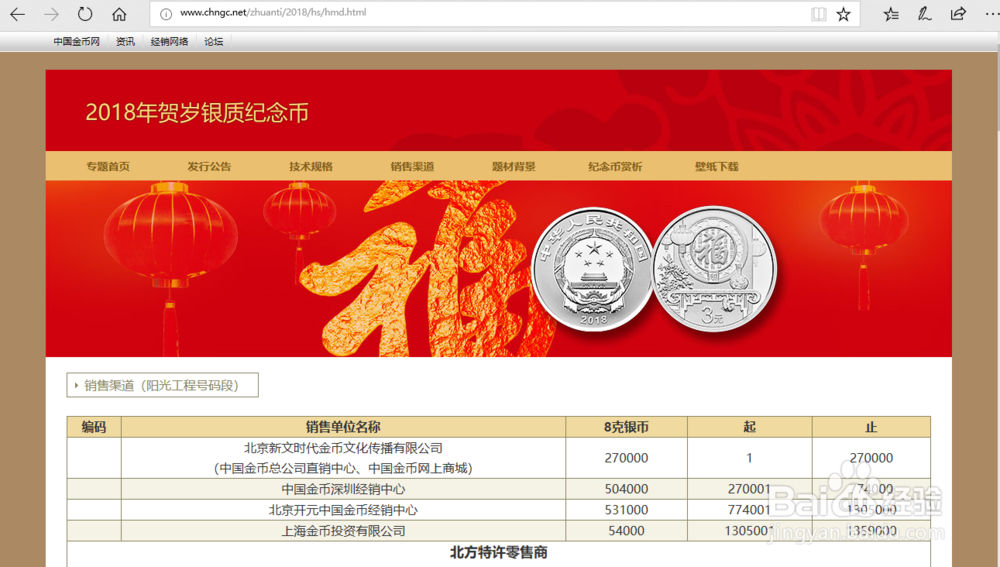Open the favorites hub
Viewport: 1000px width, 567px height.
click(891, 14)
